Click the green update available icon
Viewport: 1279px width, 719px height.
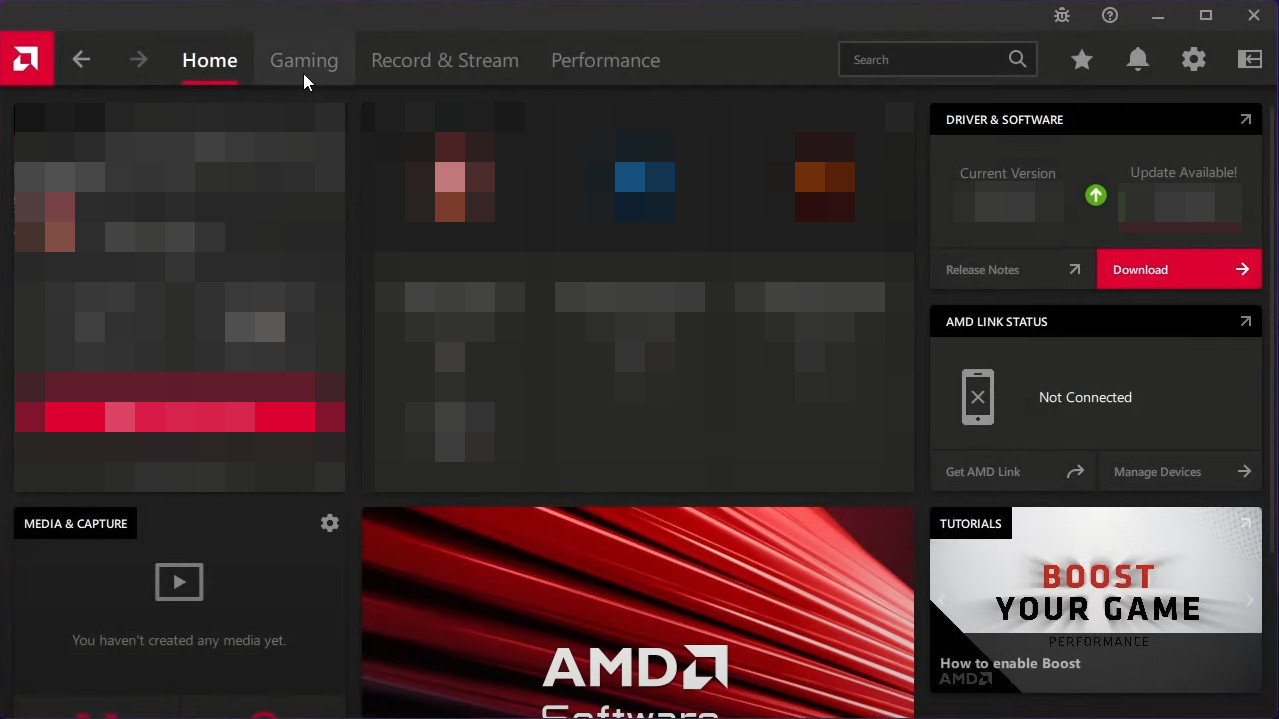coord(1096,195)
